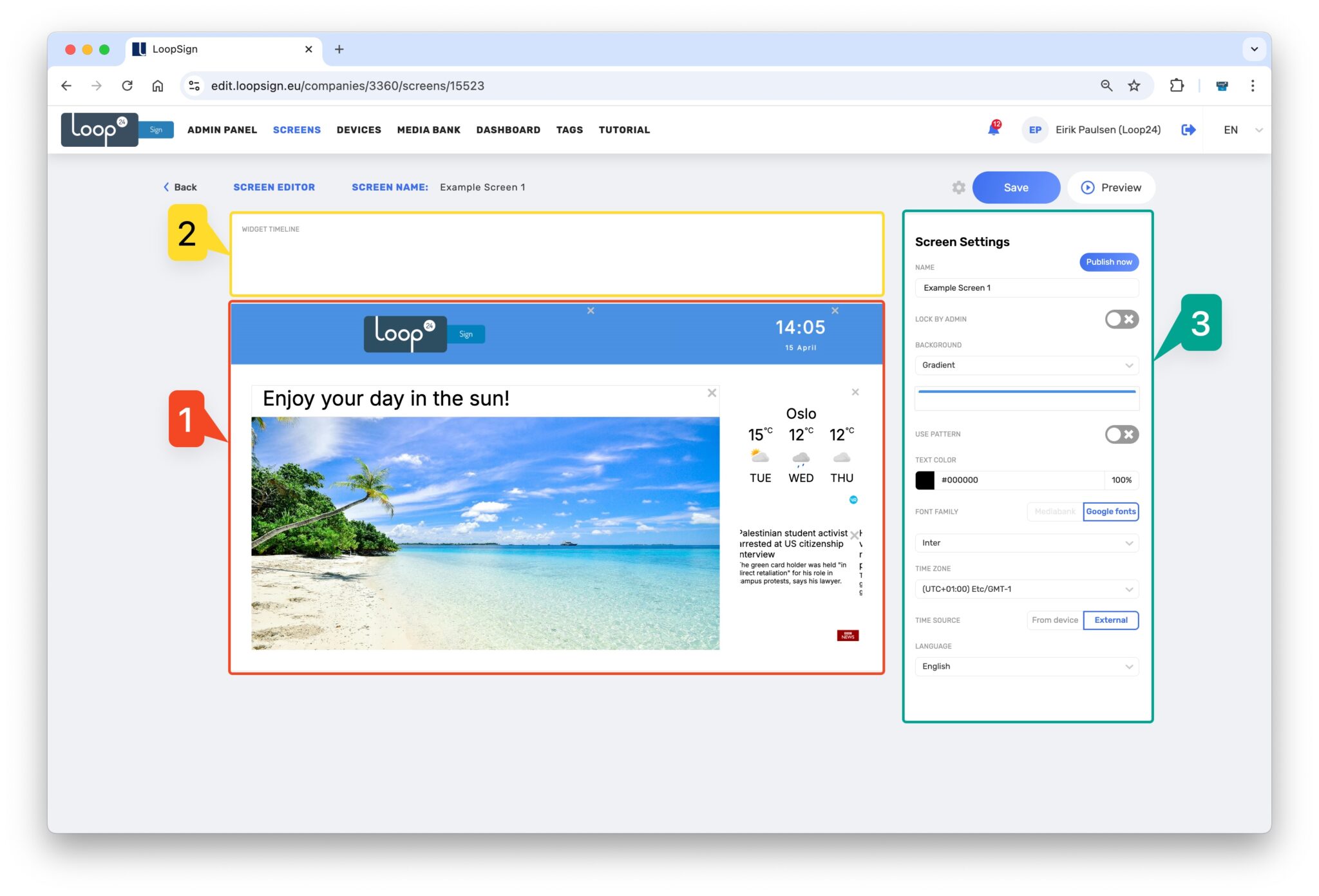Remove the clock widget with its X
The height and width of the screenshot is (896, 1319).
[835, 310]
